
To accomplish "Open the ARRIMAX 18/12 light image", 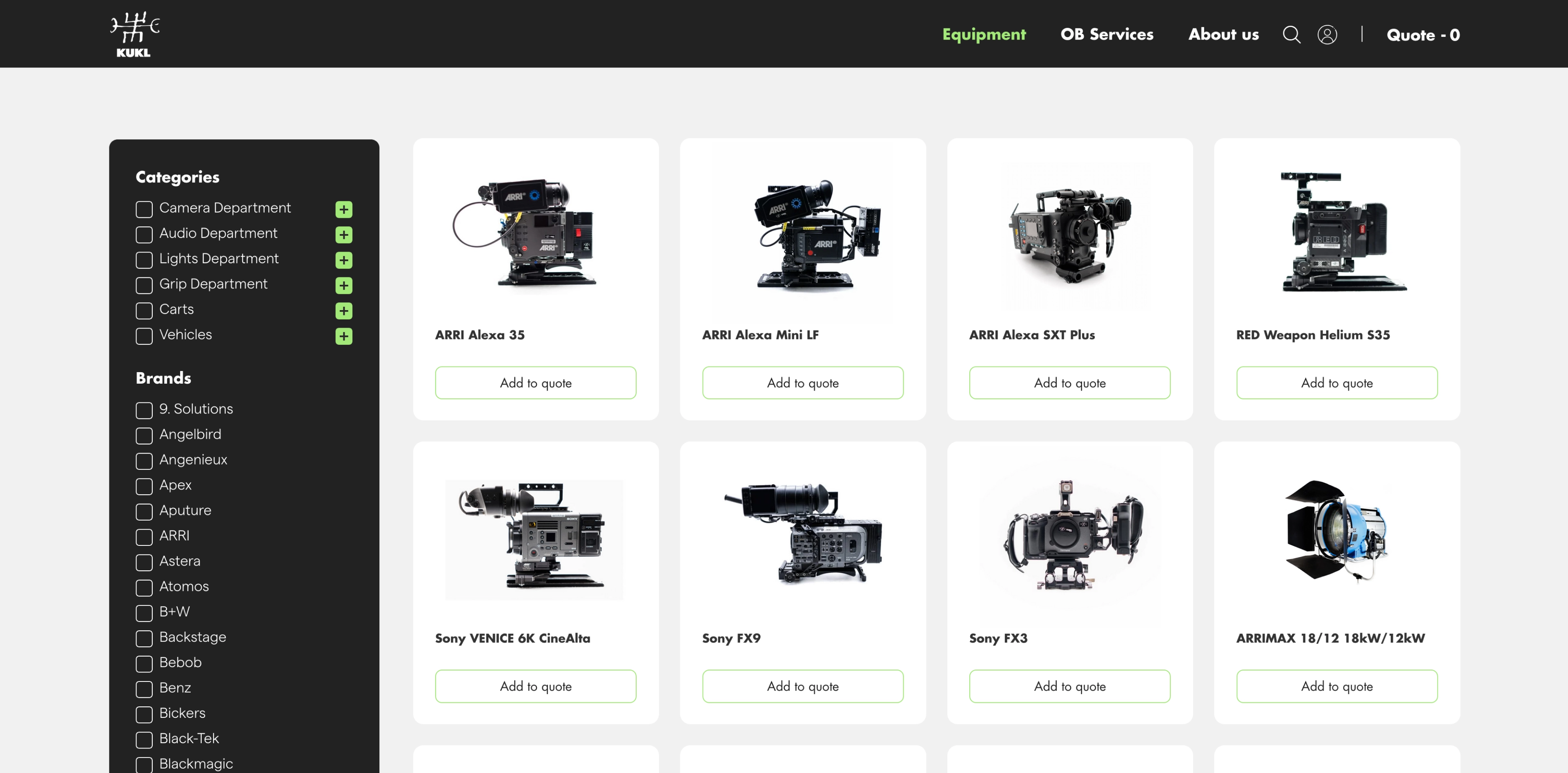I will tap(1337, 531).
